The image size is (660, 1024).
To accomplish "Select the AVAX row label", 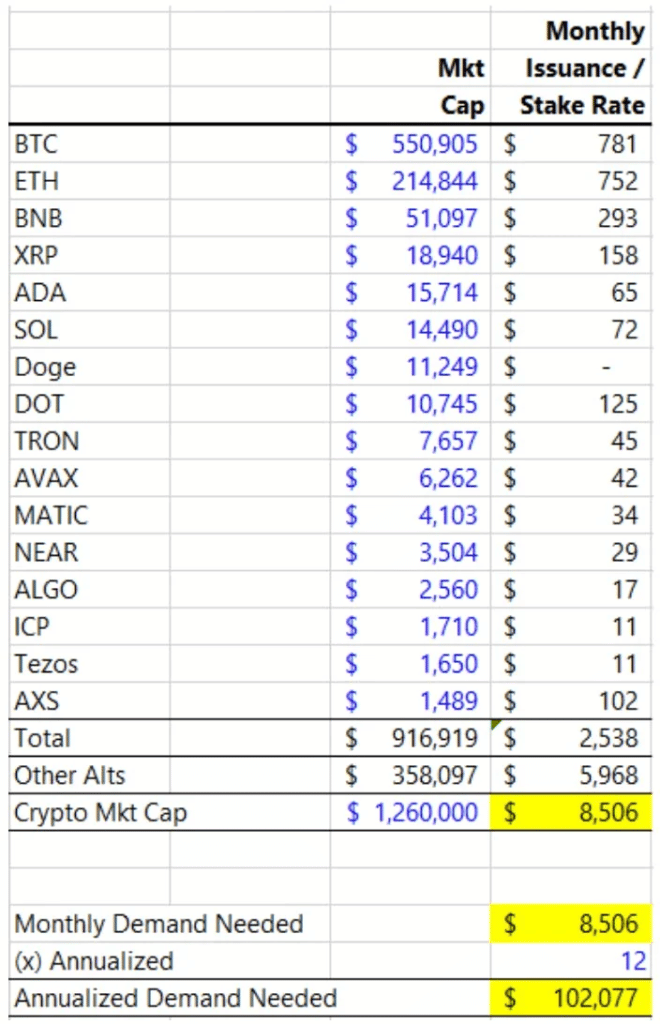I will 46,479.
